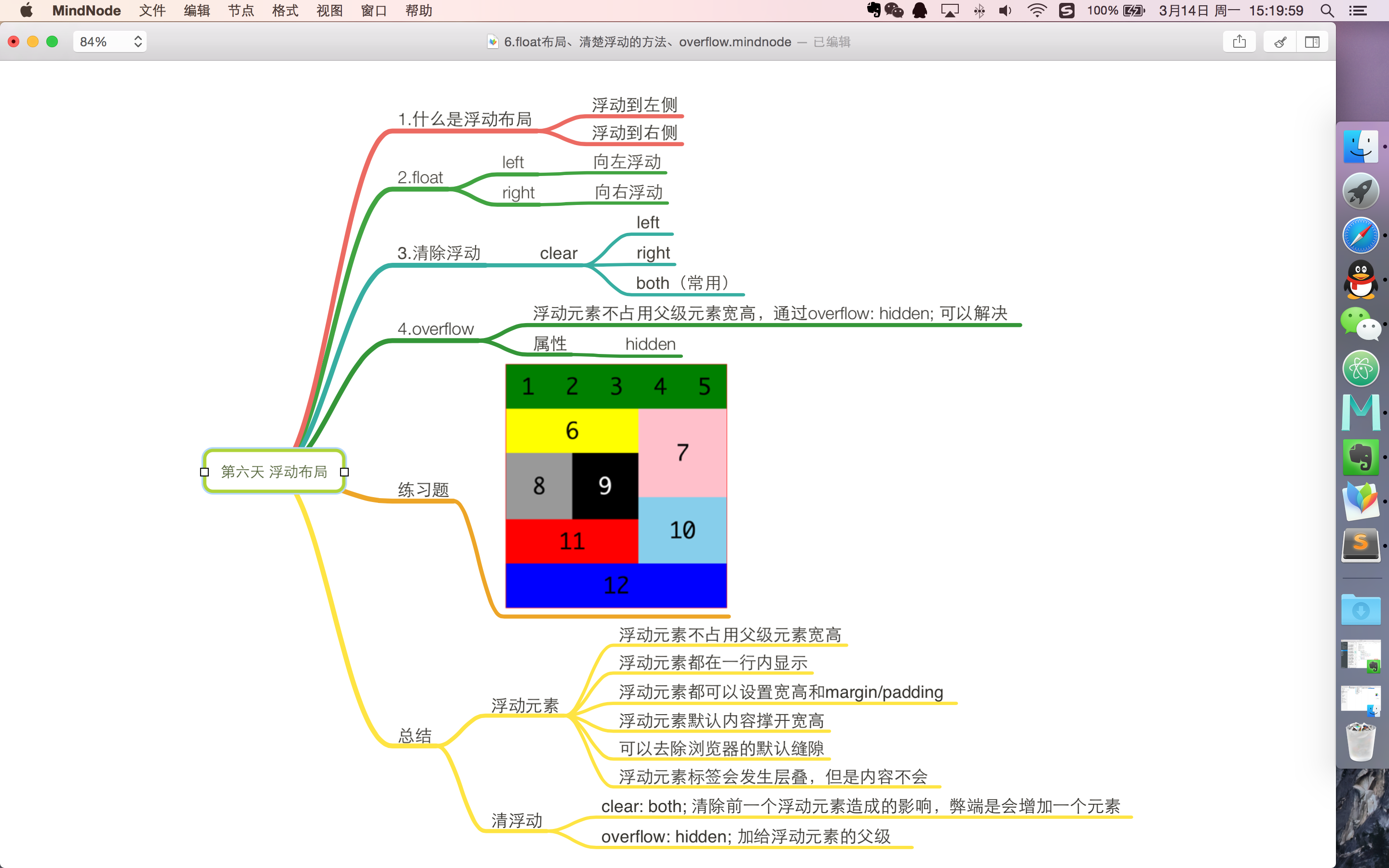Select the 向右浮动 node
The height and width of the screenshot is (868, 1389).
(629, 192)
